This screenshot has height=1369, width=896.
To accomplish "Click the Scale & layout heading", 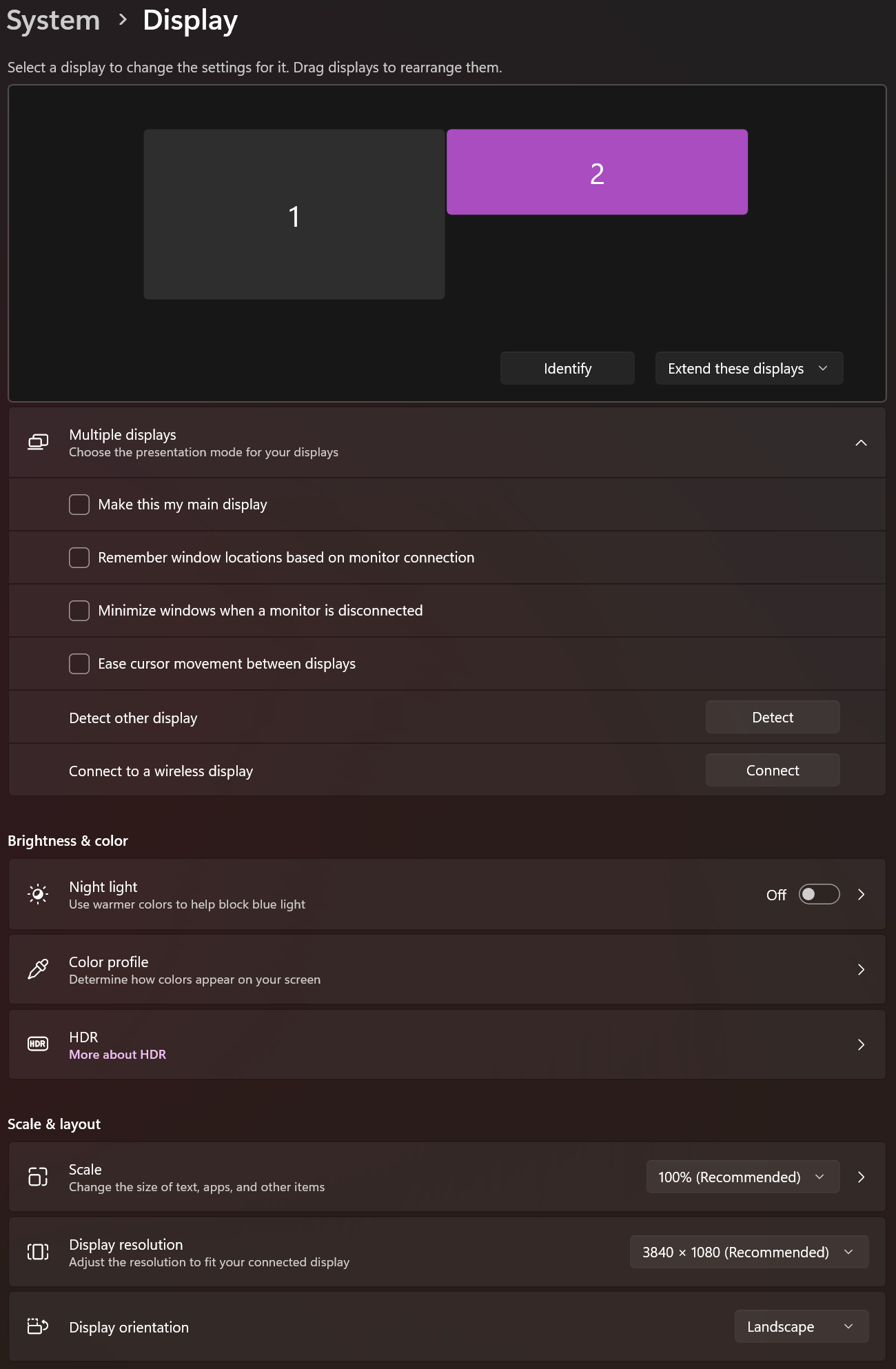I will [54, 1124].
